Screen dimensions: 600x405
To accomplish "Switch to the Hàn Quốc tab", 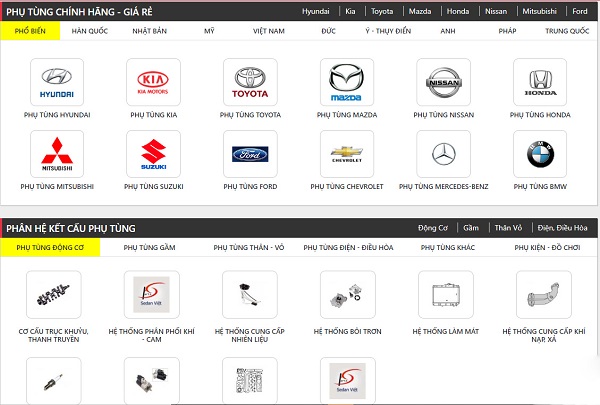I will click(90, 31).
